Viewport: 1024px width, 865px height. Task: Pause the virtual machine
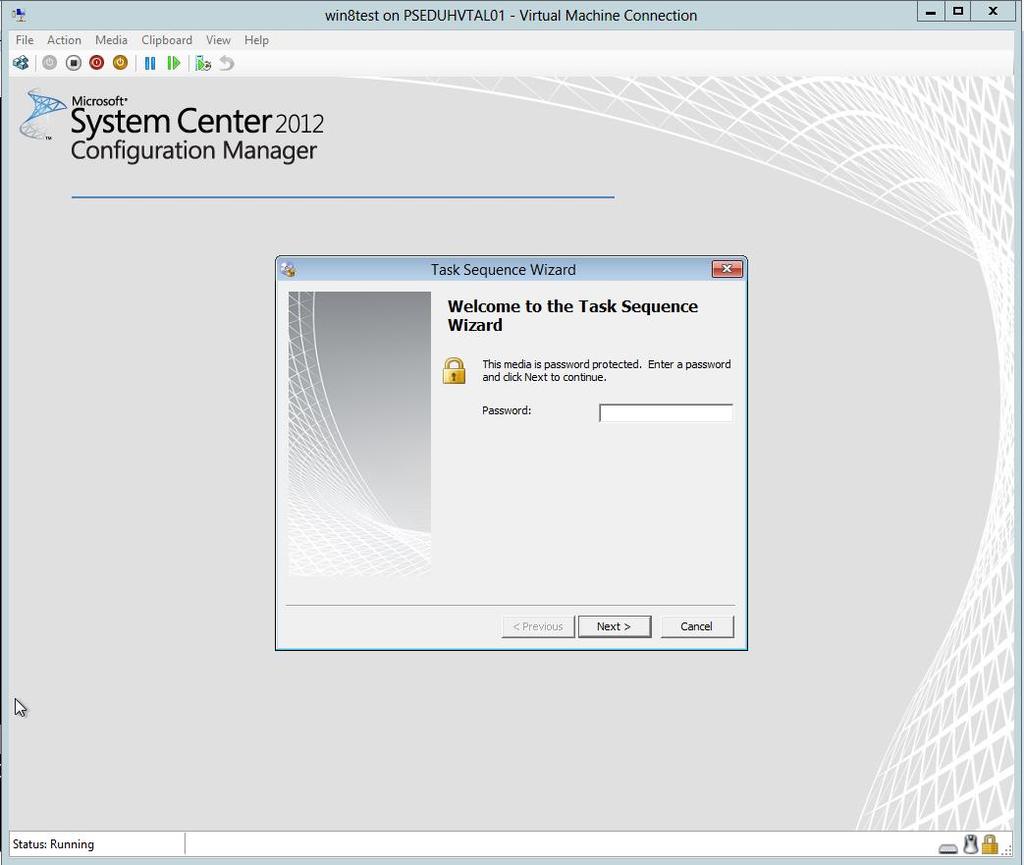pyautogui.click(x=150, y=63)
